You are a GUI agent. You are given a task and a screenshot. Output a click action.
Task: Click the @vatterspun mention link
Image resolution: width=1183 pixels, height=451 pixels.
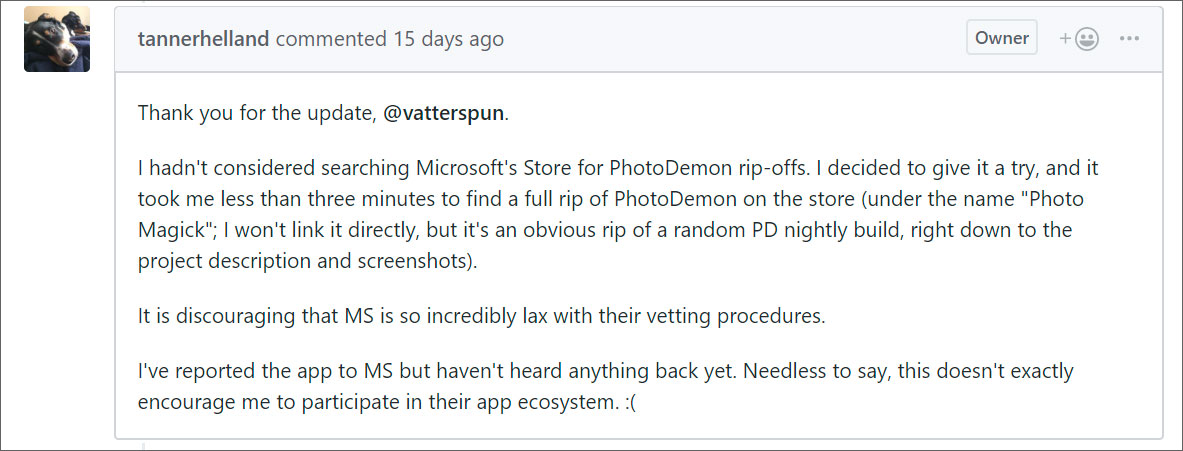(444, 113)
